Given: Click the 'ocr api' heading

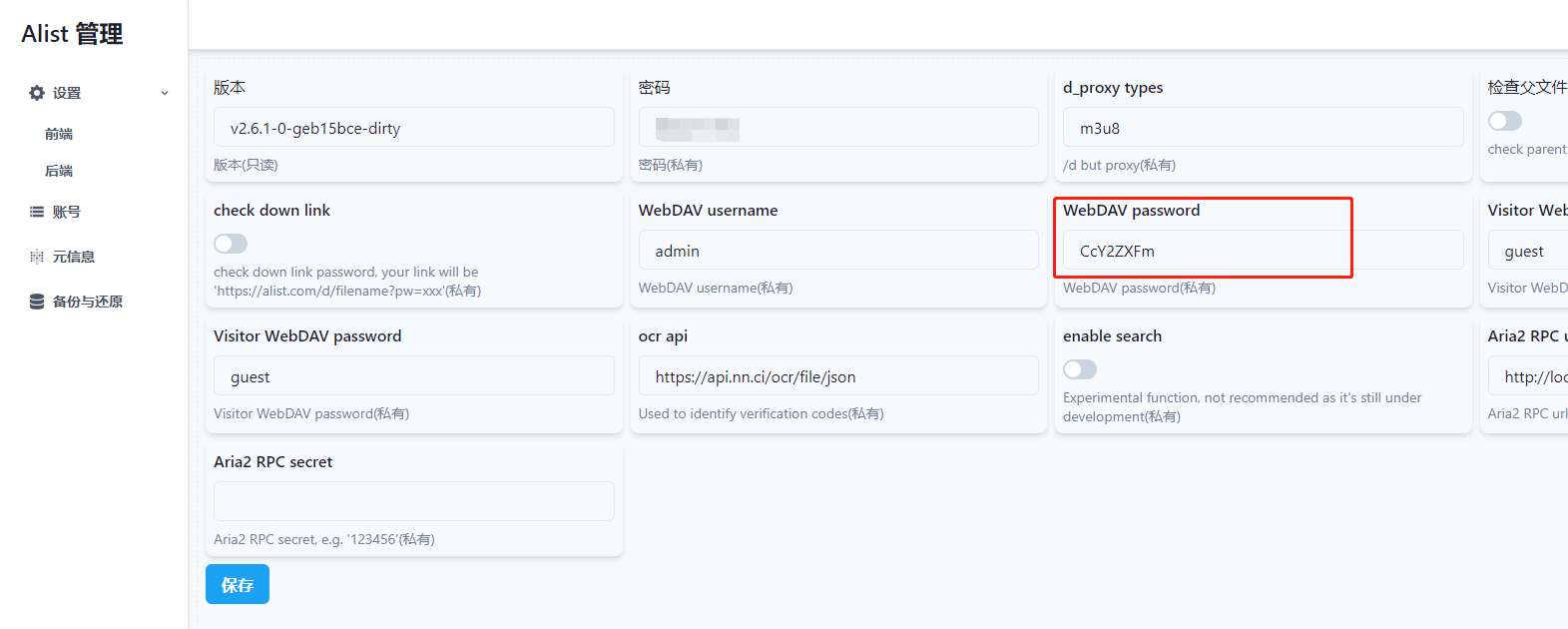Looking at the screenshot, I should 663,335.
